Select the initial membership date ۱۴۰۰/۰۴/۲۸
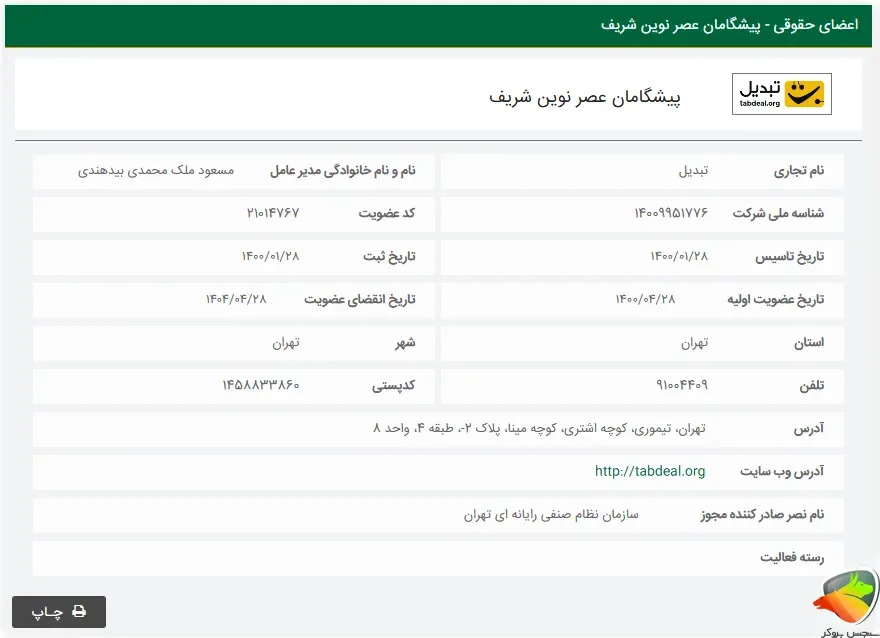Viewport: 880px width, 638px height. point(645,300)
